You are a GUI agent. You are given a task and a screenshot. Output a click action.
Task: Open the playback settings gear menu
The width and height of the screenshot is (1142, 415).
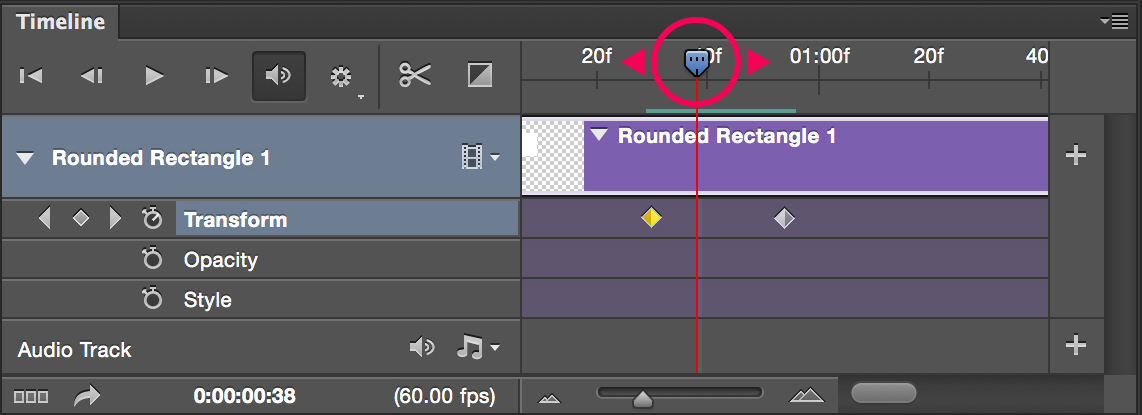click(343, 77)
